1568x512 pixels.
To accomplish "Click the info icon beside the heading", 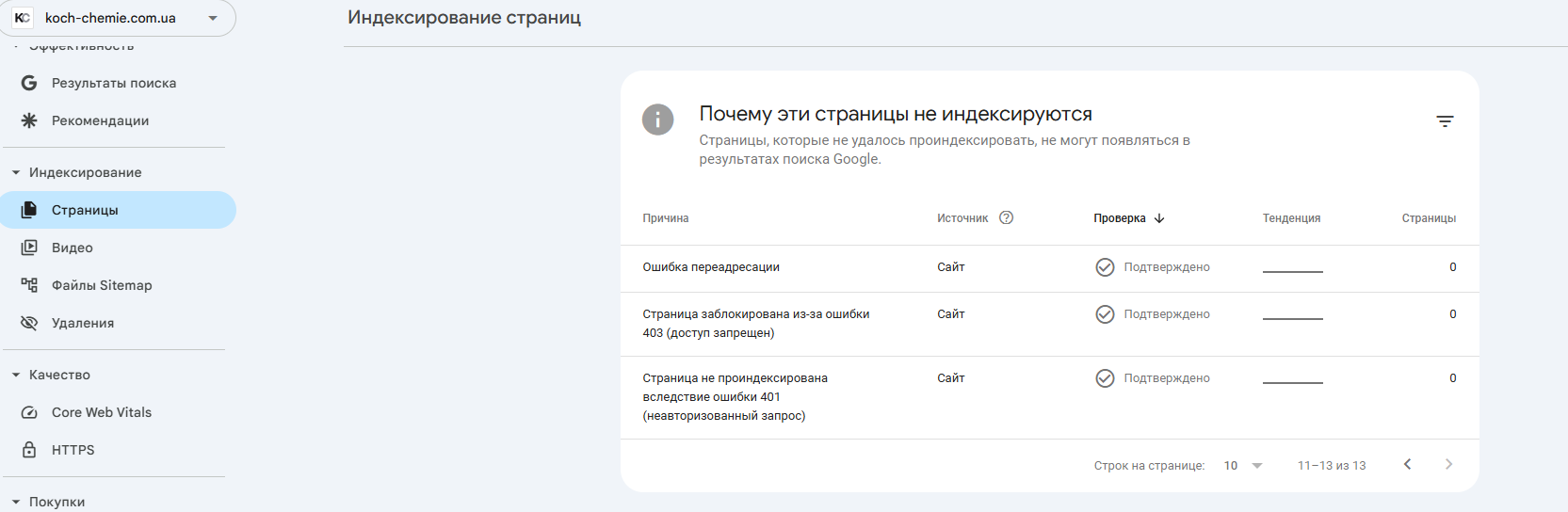I will point(657,120).
